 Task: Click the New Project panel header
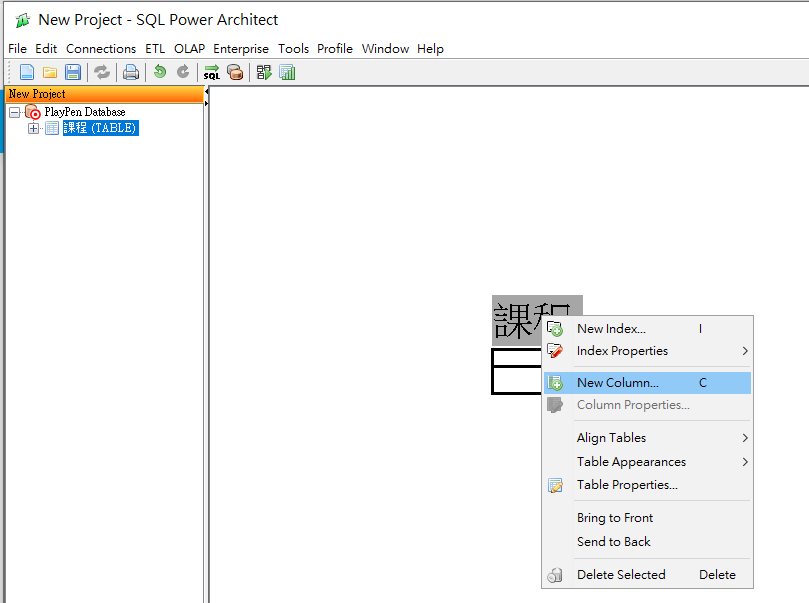(x=105, y=94)
